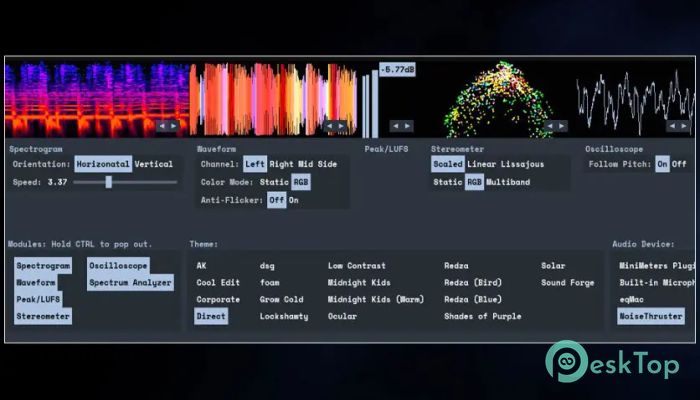
Task: Apply the Grow Cold theme
Action: (281, 300)
